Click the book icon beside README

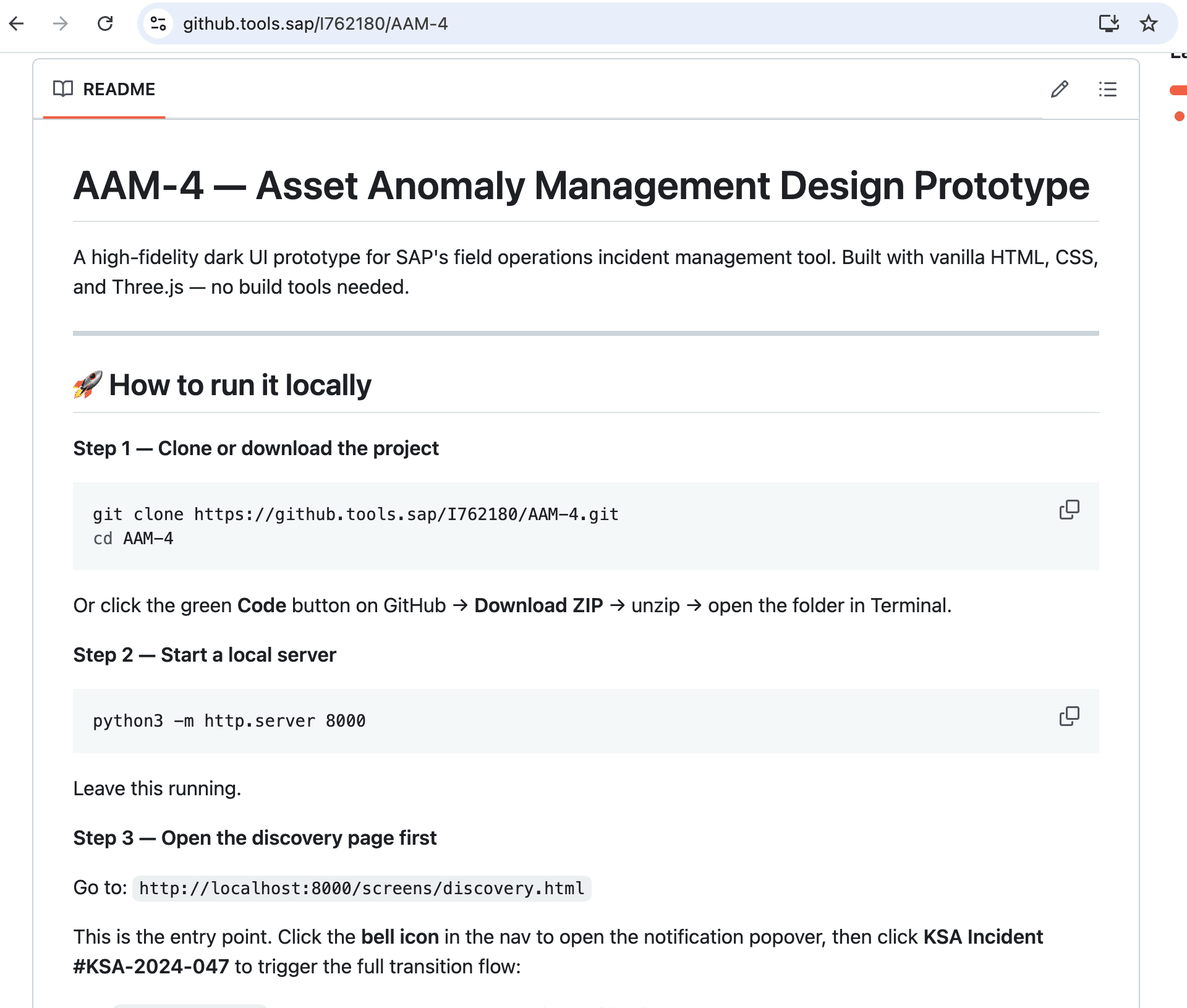click(63, 89)
